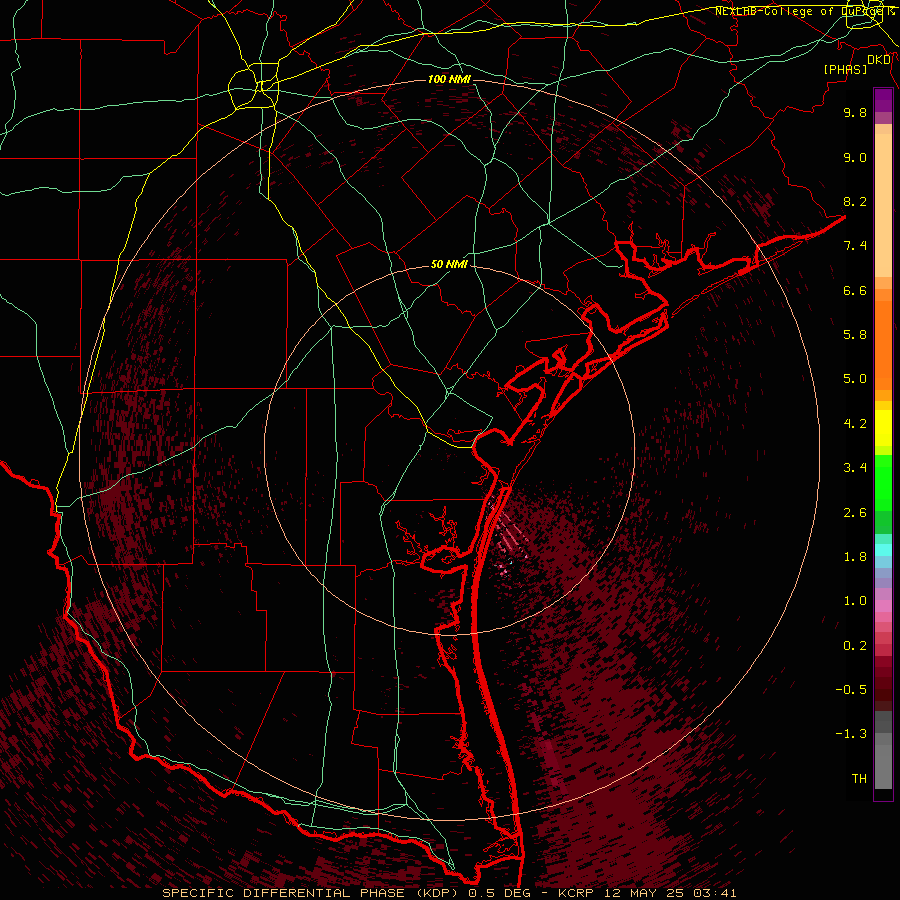The height and width of the screenshot is (900, 900).
Task: Click the 1.8 scale label
Action: tap(855, 557)
